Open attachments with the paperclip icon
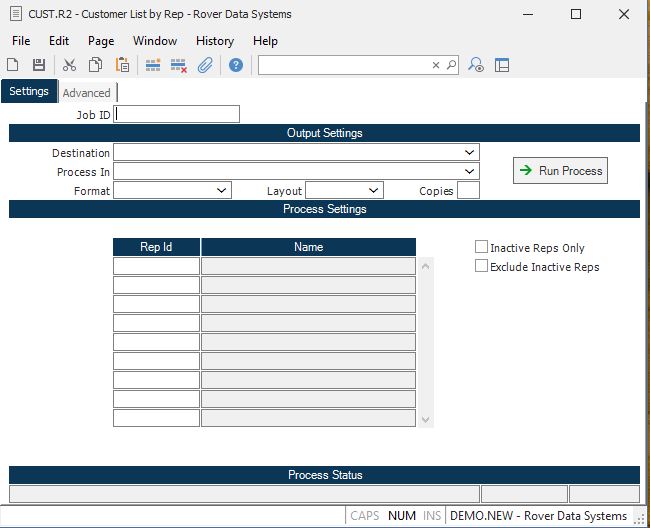 (205, 65)
